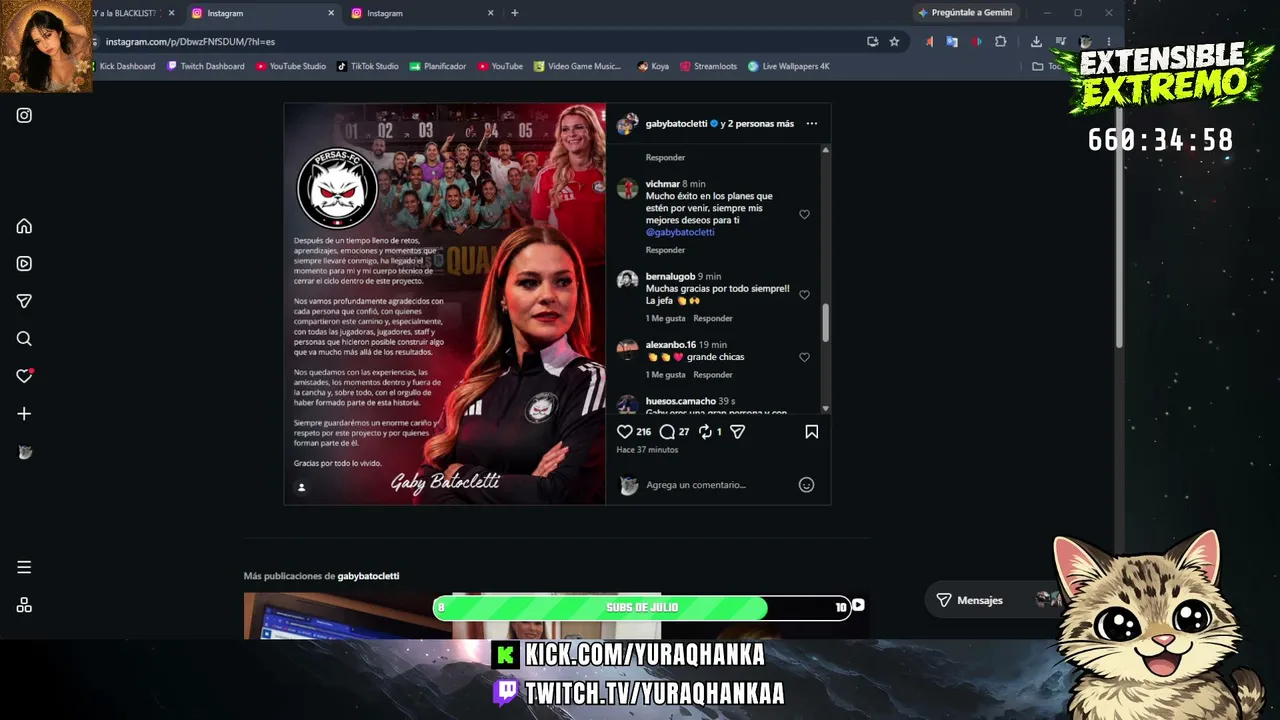
Task: Open emoji picker in comment box
Action: [x=806, y=485]
